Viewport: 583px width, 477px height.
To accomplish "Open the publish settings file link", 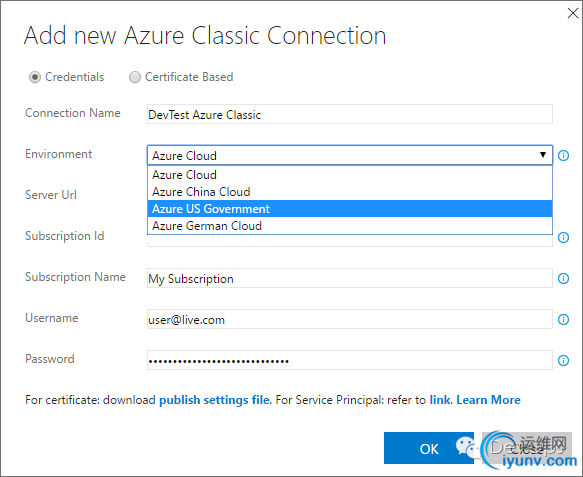I will 215,400.
